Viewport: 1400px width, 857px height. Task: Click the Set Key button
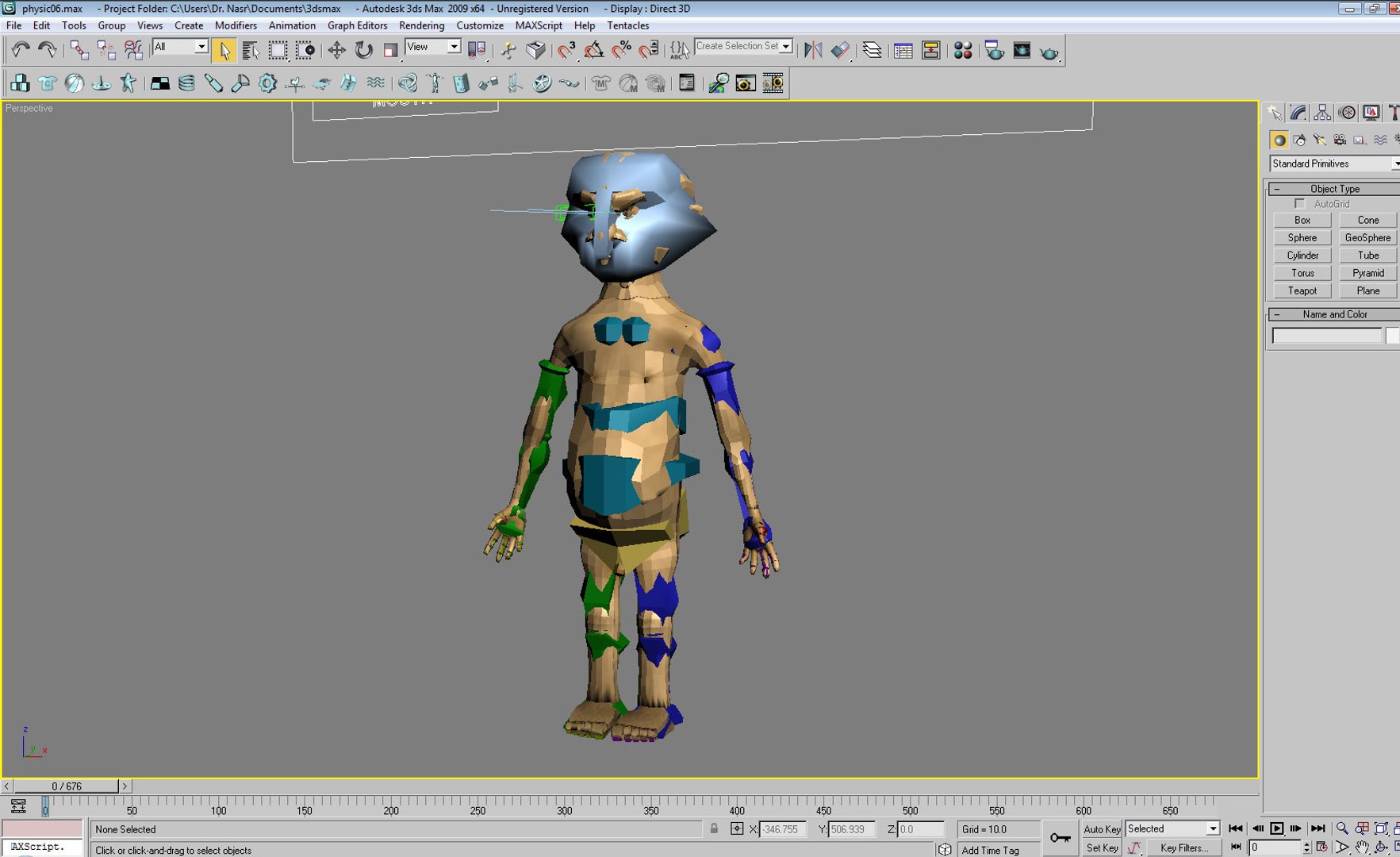pos(1102,847)
